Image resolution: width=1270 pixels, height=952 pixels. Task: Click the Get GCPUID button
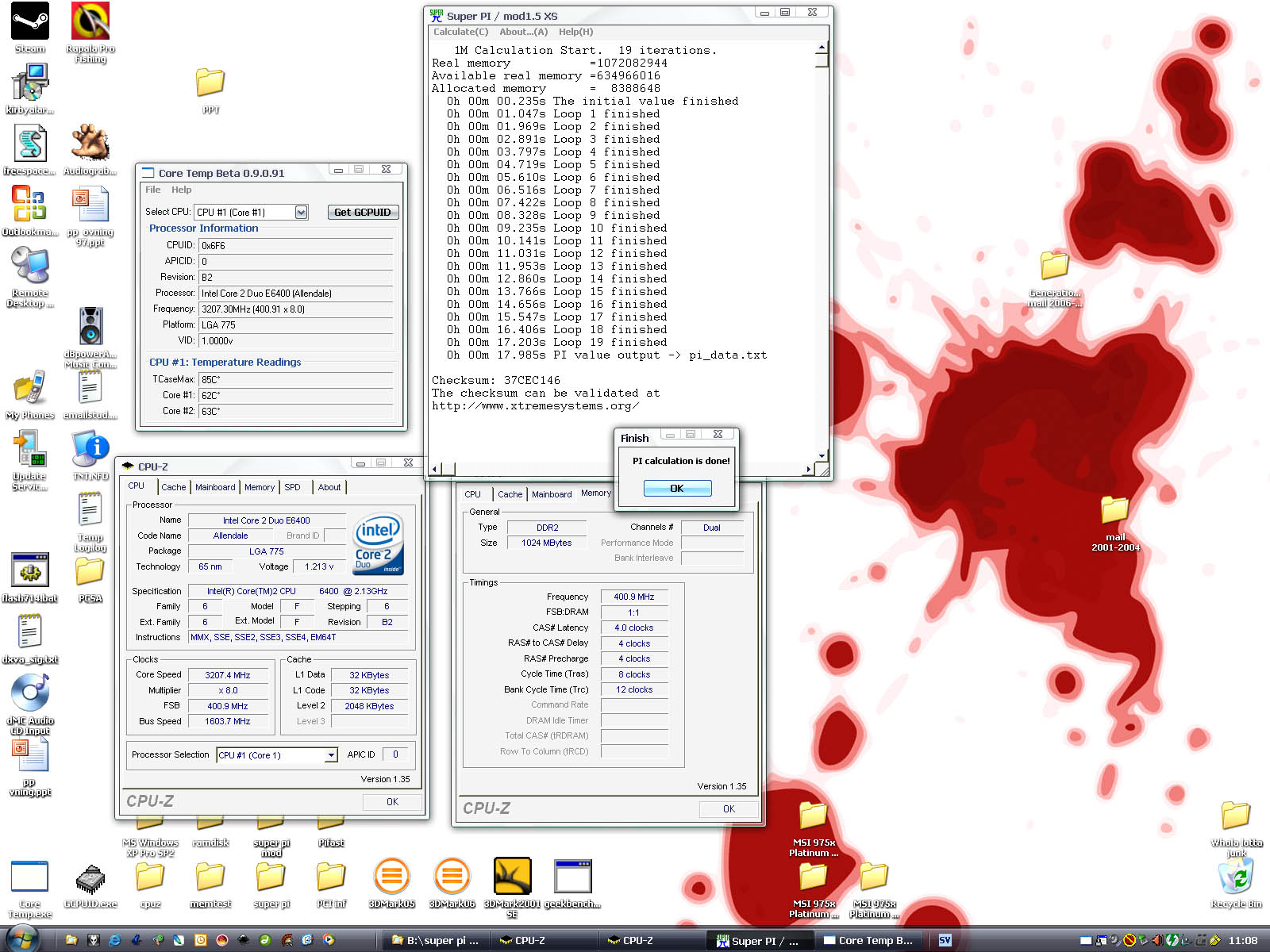tap(362, 212)
